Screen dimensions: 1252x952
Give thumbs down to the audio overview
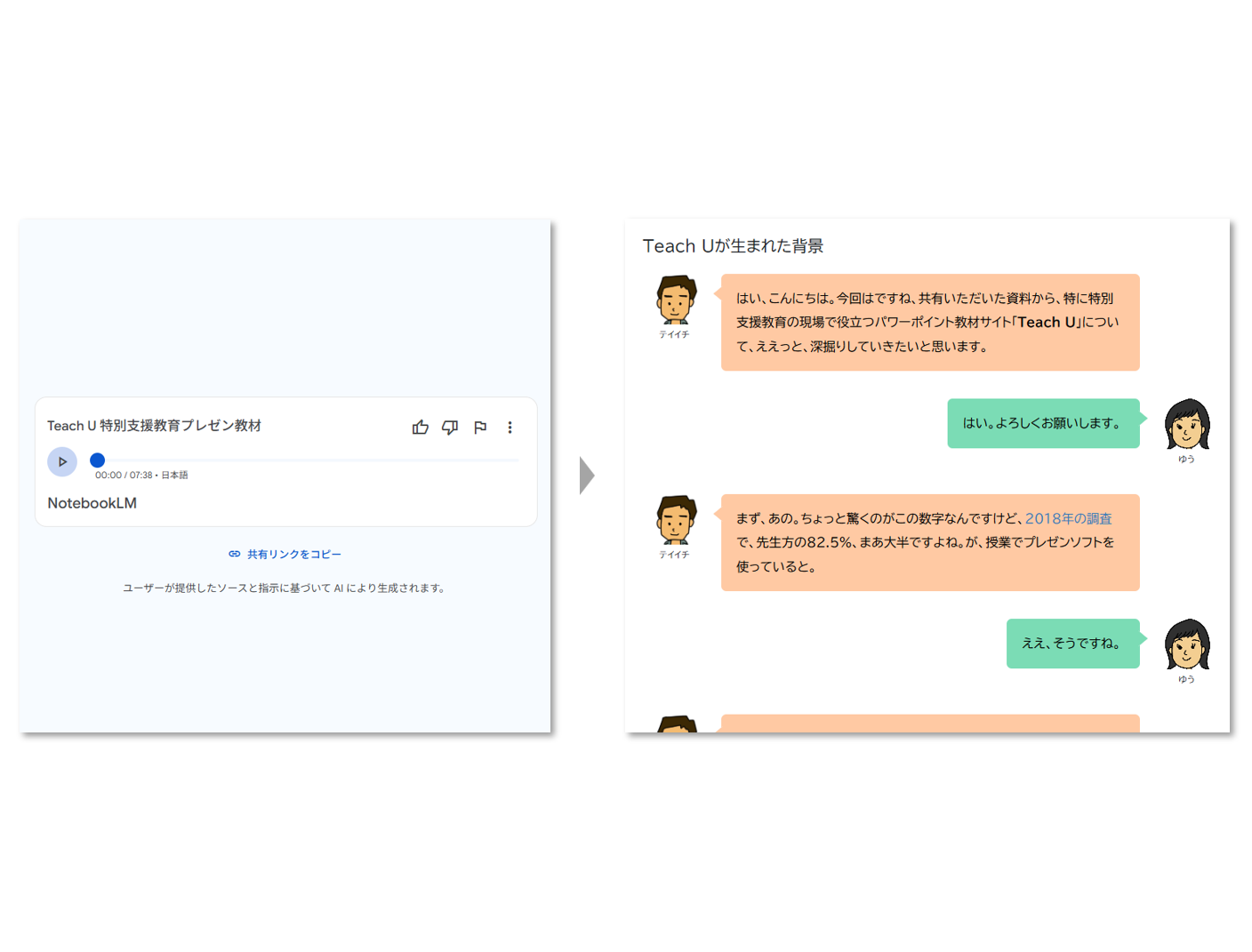(x=450, y=428)
